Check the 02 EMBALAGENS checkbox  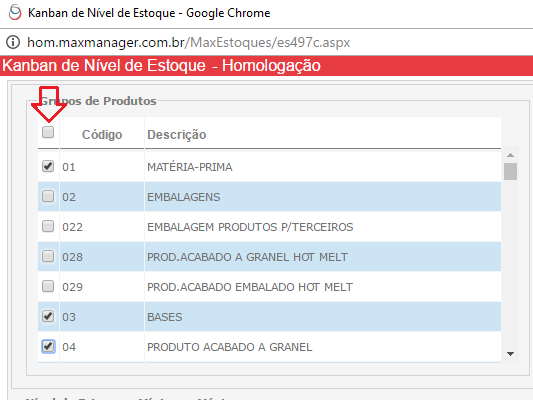coord(48,196)
